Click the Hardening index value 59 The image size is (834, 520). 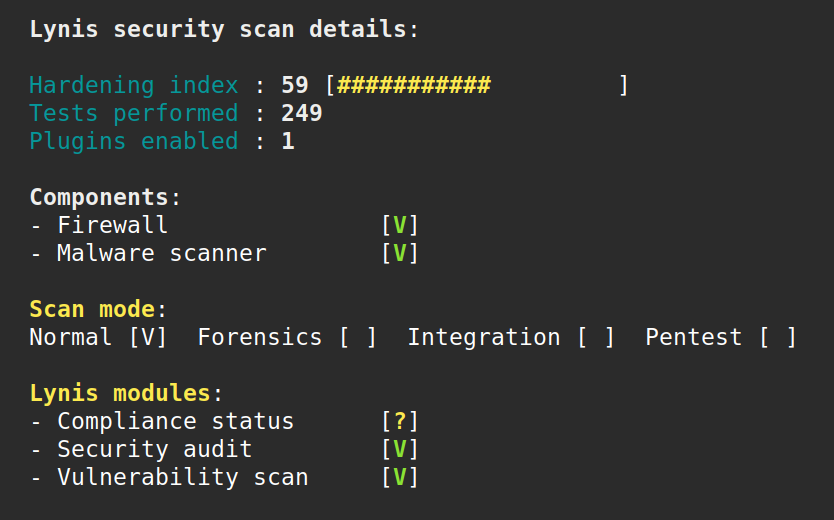(x=295, y=86)
